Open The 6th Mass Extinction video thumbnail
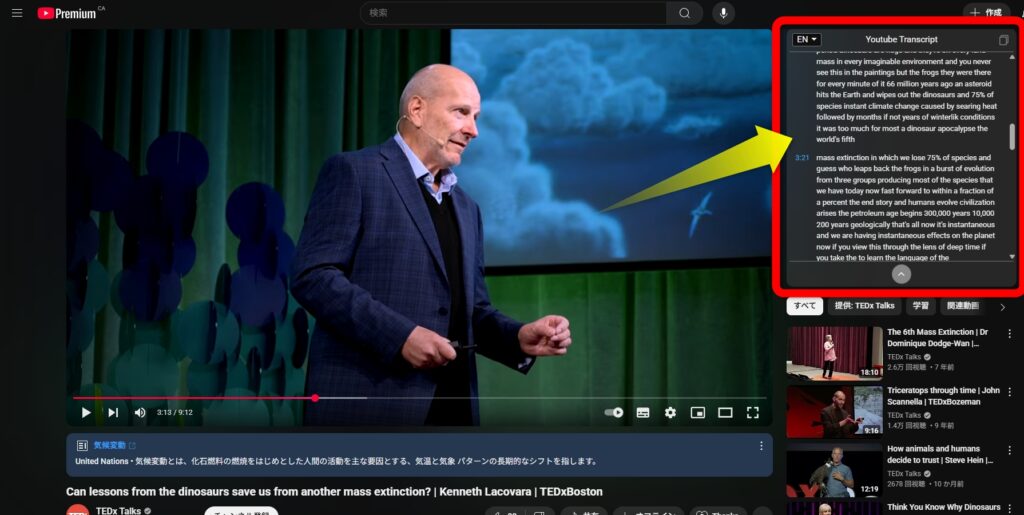Viewport: 1024px width, 515px height. tap(835, 353)
